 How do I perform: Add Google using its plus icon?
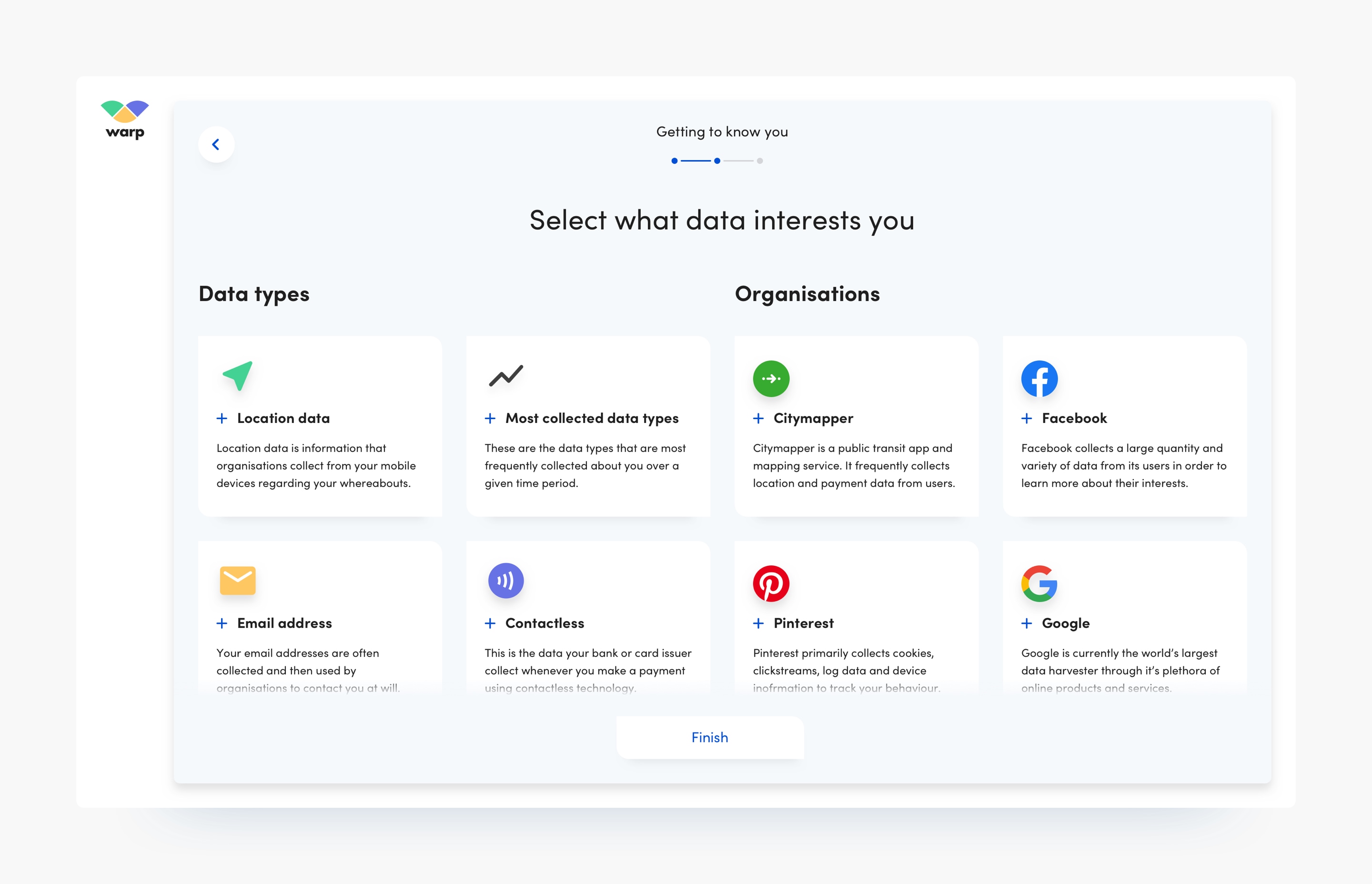click(x=1027, y=623)
